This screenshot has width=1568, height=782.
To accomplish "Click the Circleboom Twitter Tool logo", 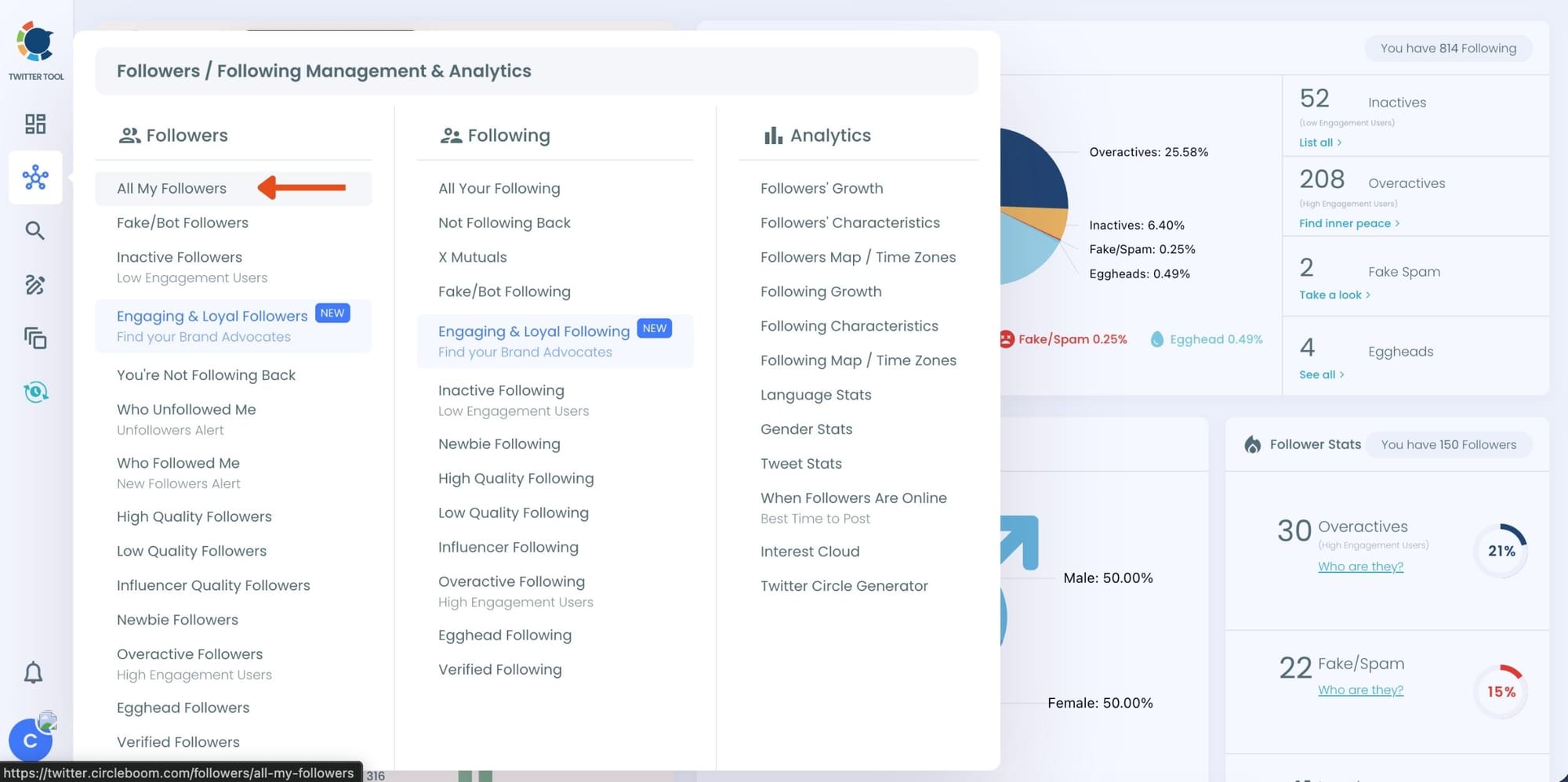I will [36, 49].
